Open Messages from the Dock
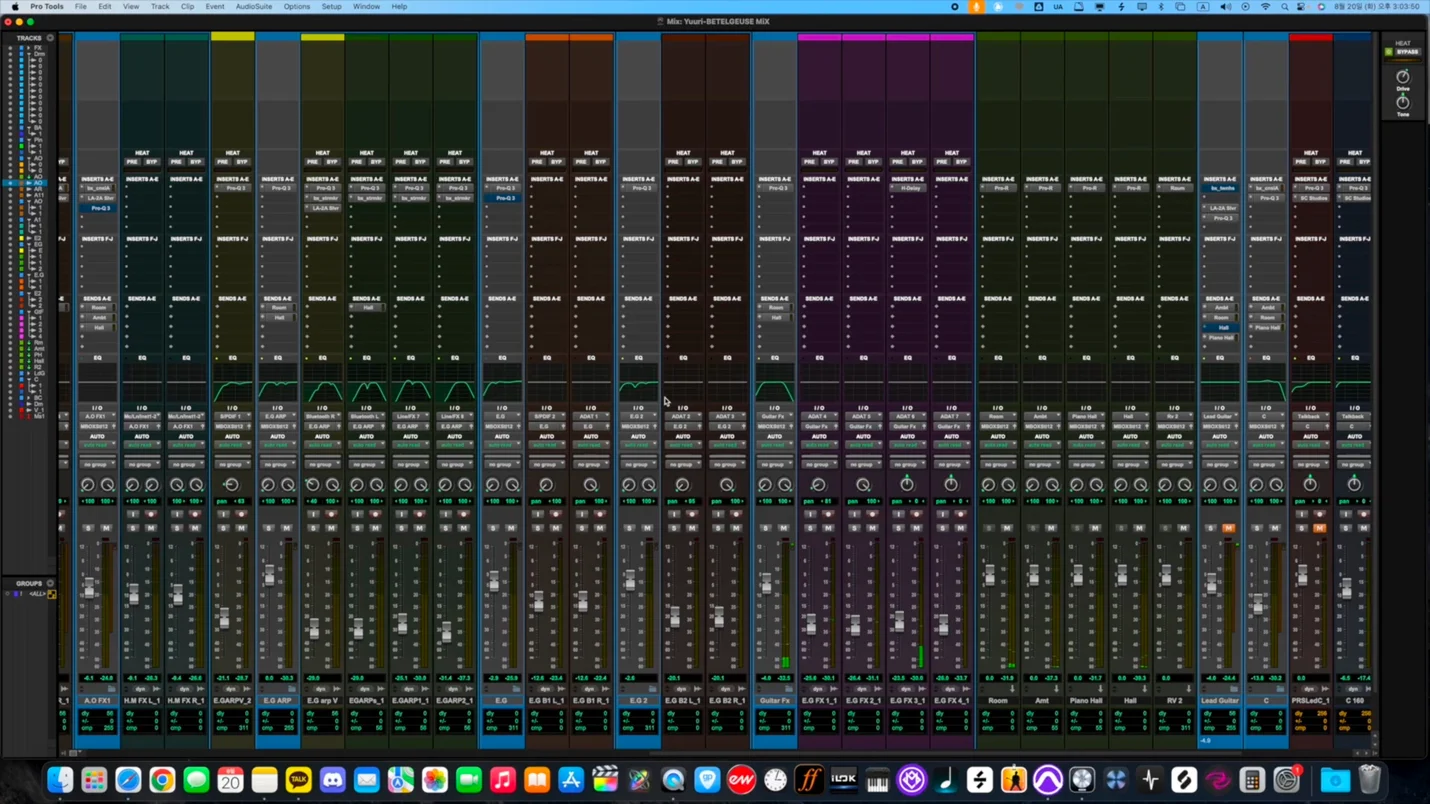This screenshot has height=804, width=1430. point(196,780)
